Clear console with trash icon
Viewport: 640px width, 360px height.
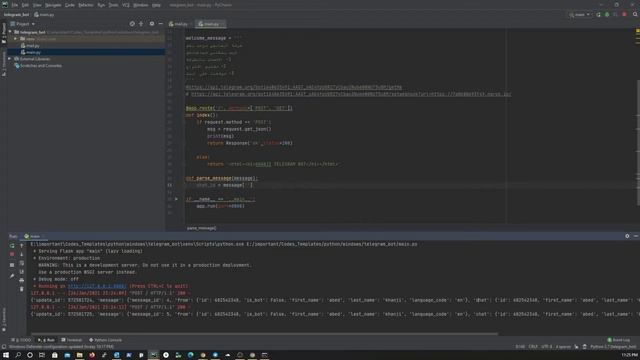(x=22, y=289)
